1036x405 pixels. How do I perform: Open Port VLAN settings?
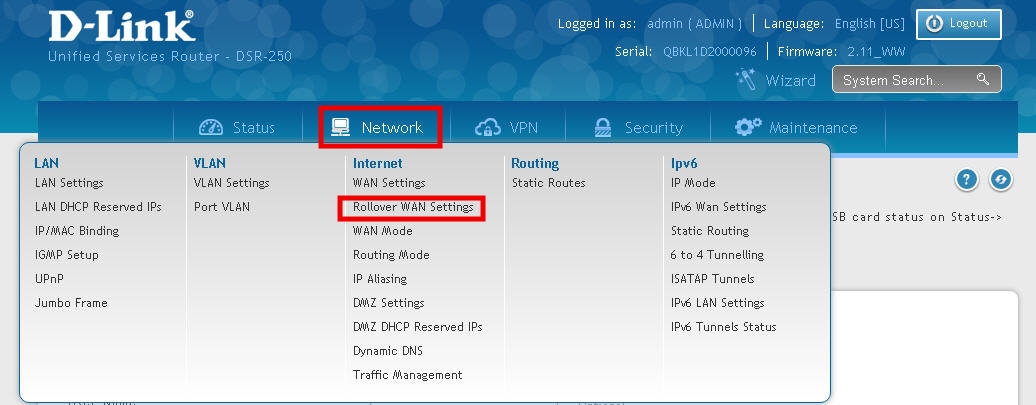click(x=222, y=207)
